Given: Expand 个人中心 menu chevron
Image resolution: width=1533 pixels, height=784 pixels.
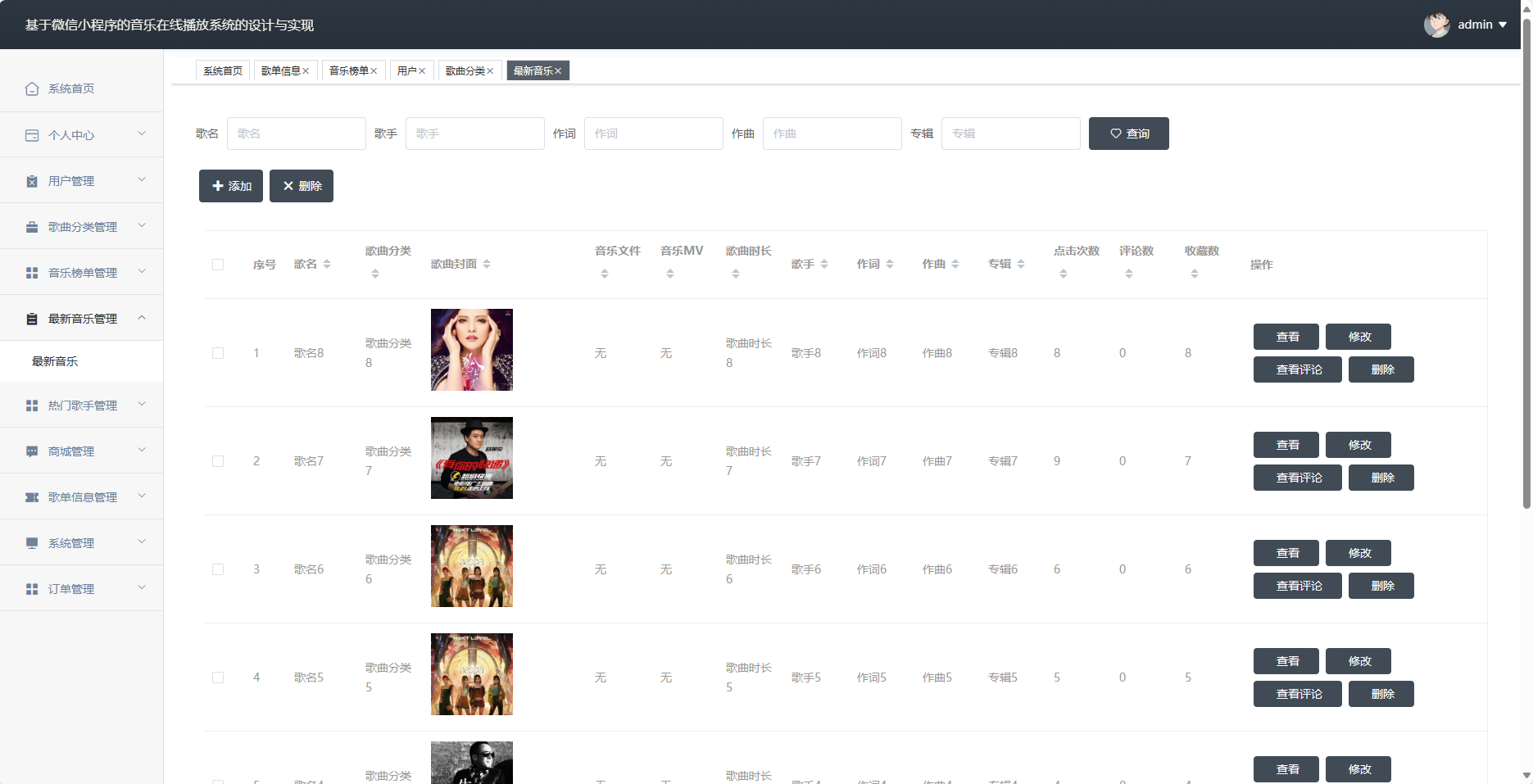Looking at the screenshot, I should point(142,134).
